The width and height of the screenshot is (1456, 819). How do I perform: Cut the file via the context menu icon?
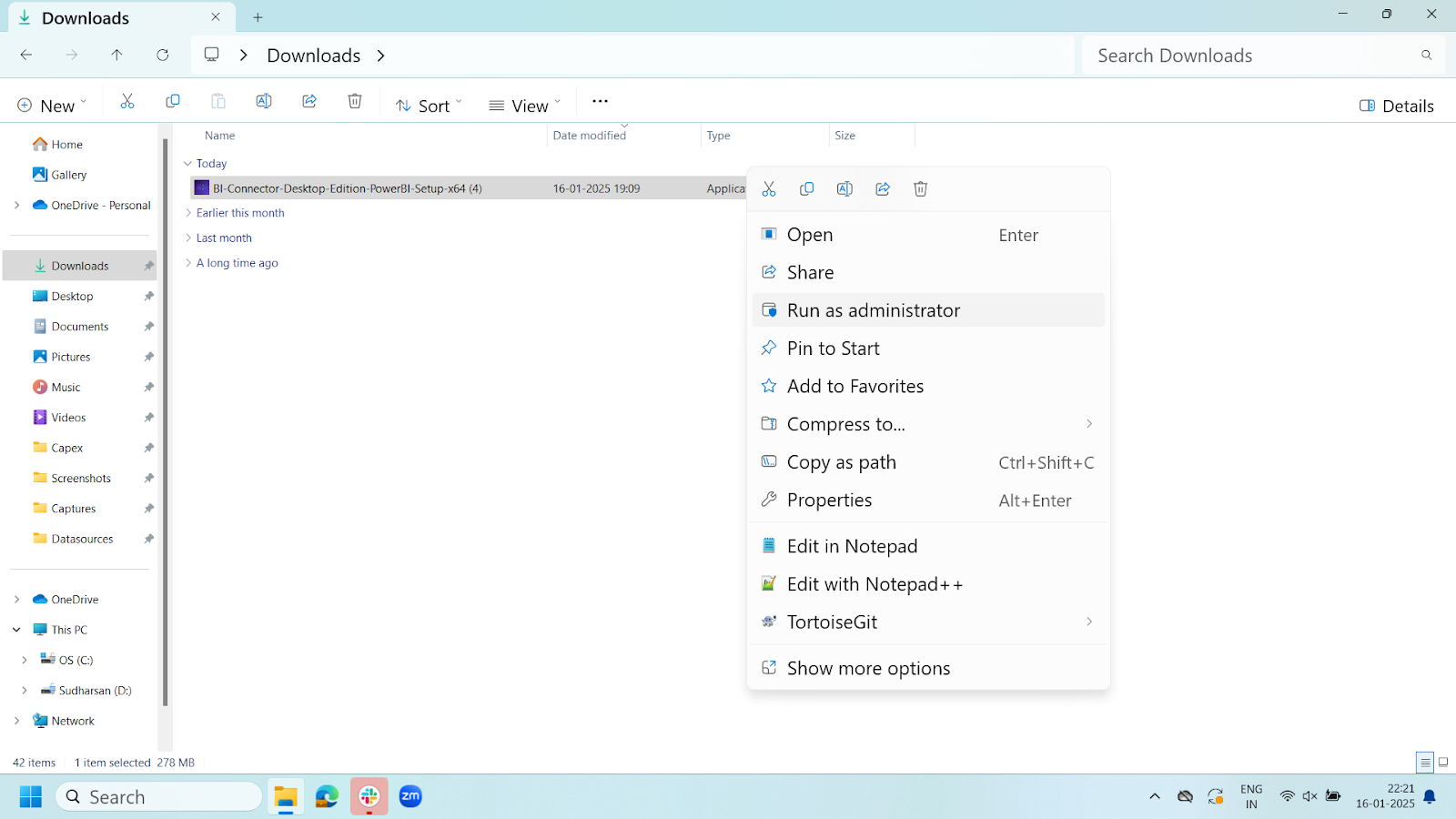[x=769, y=189]
